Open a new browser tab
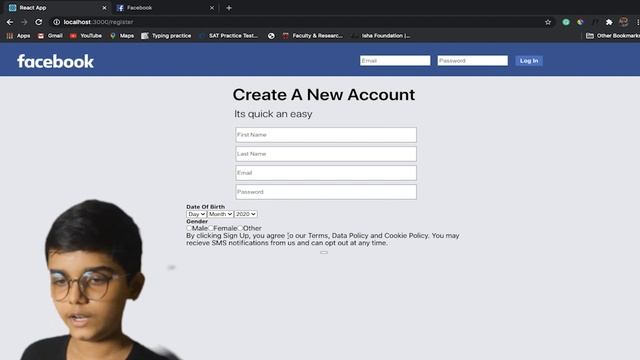 [229, 8]
